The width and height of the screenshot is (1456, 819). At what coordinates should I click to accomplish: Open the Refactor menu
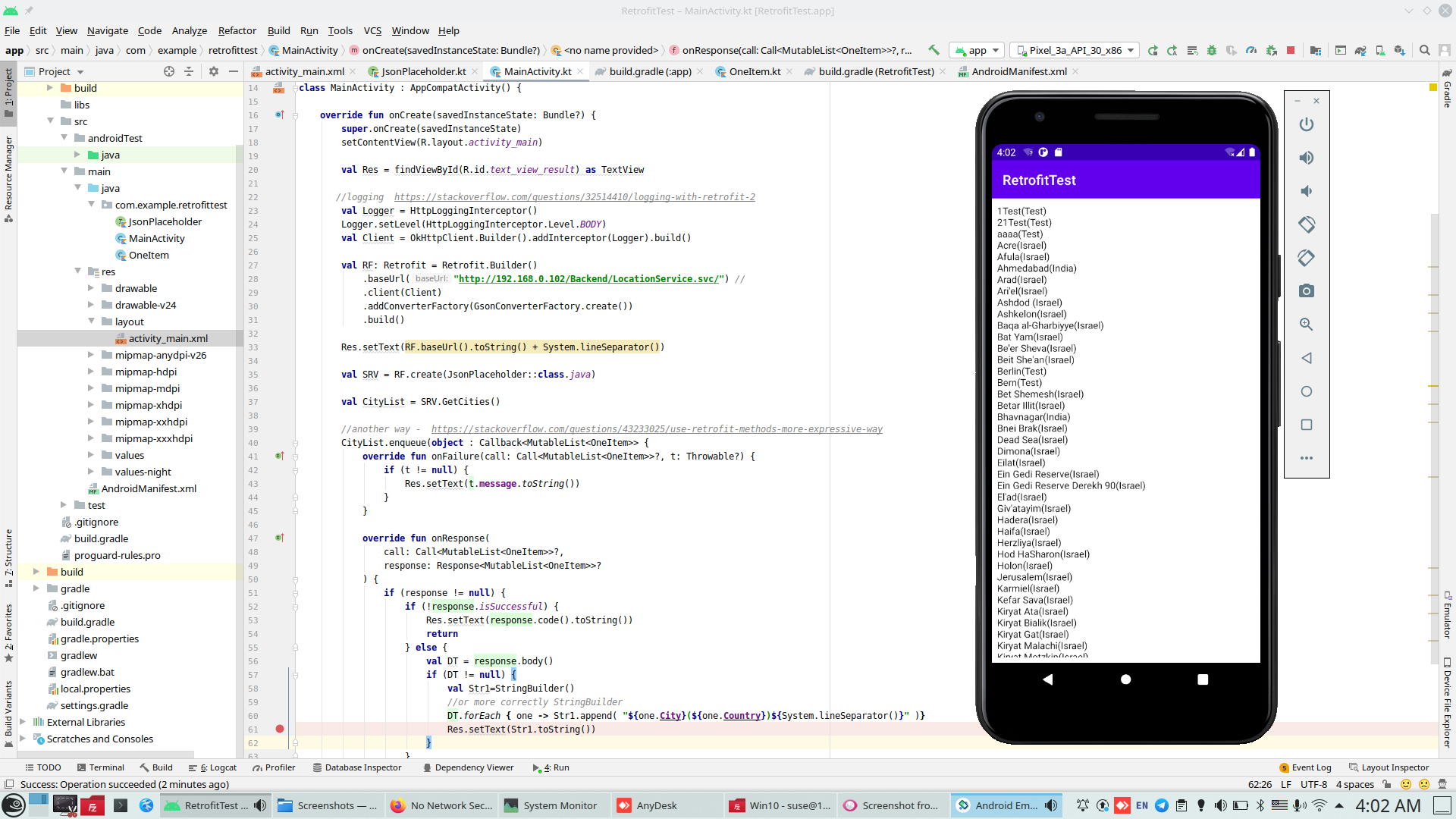click(237, 30)
